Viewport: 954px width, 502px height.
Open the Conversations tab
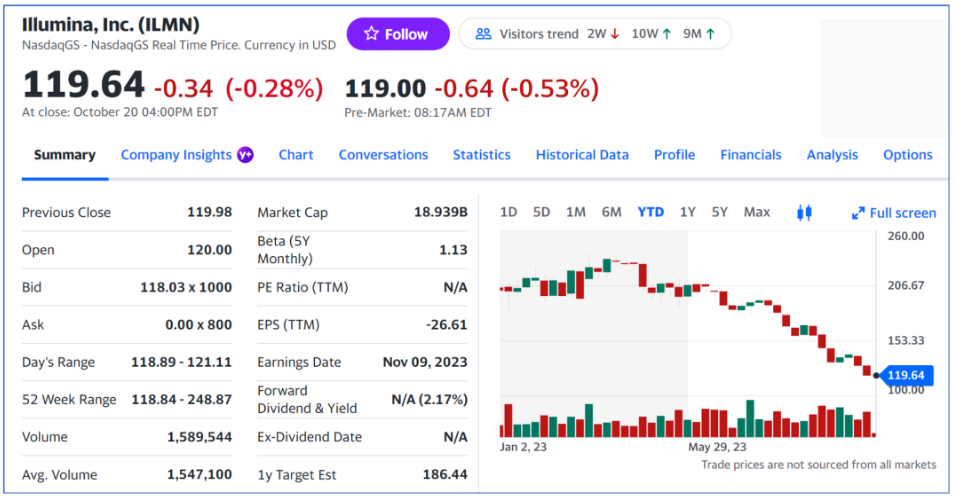383,155
